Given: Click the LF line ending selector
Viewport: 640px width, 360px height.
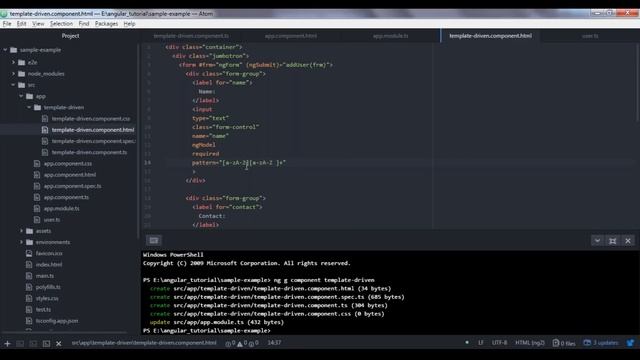Looking at the screenshot, I should [x=480, y=343].
